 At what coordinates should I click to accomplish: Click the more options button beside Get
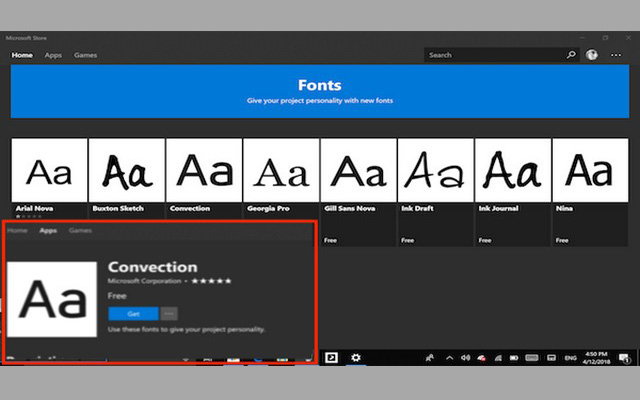169,313
